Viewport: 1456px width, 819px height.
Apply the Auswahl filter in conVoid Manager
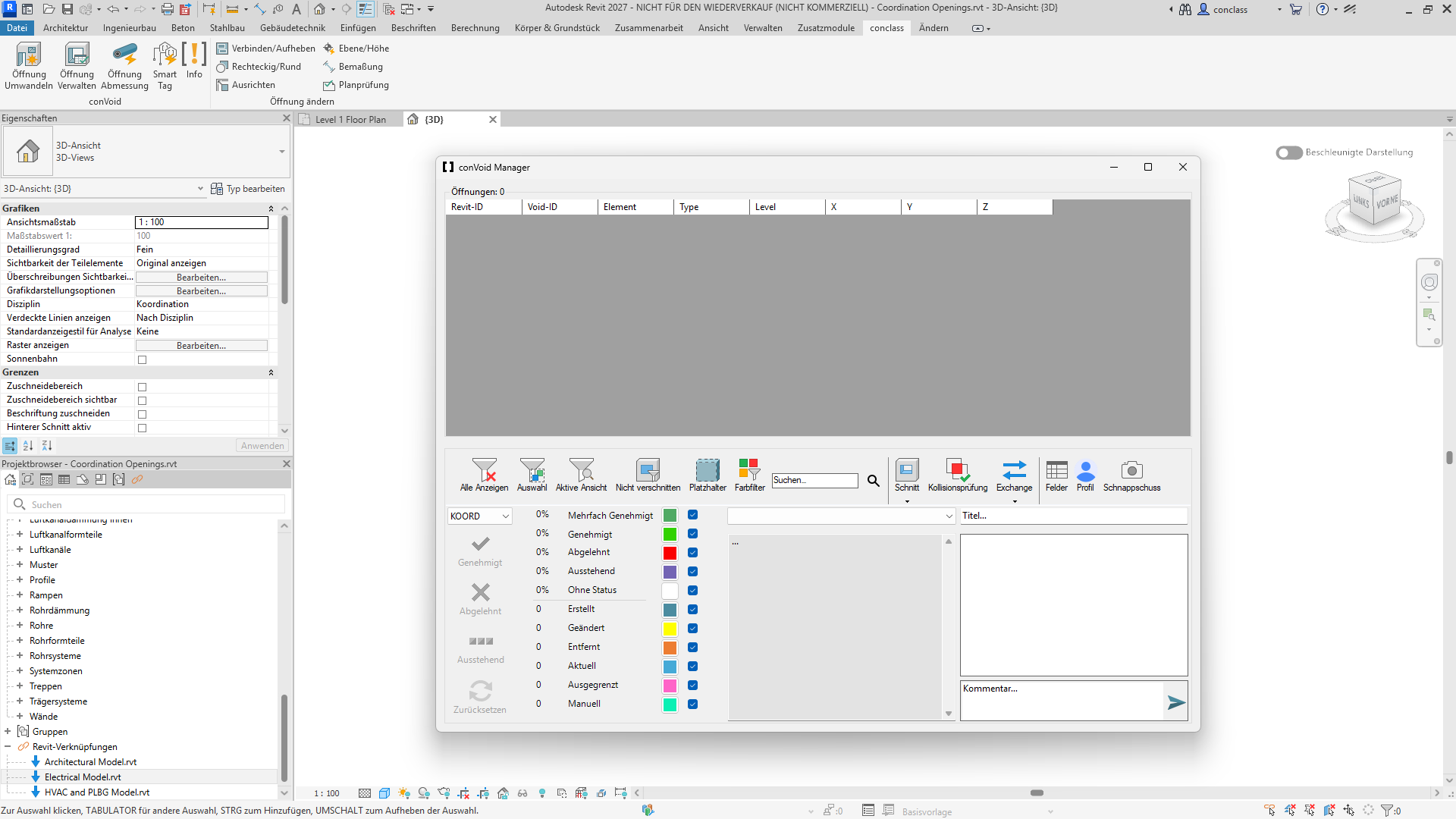(x=532, y=475)
